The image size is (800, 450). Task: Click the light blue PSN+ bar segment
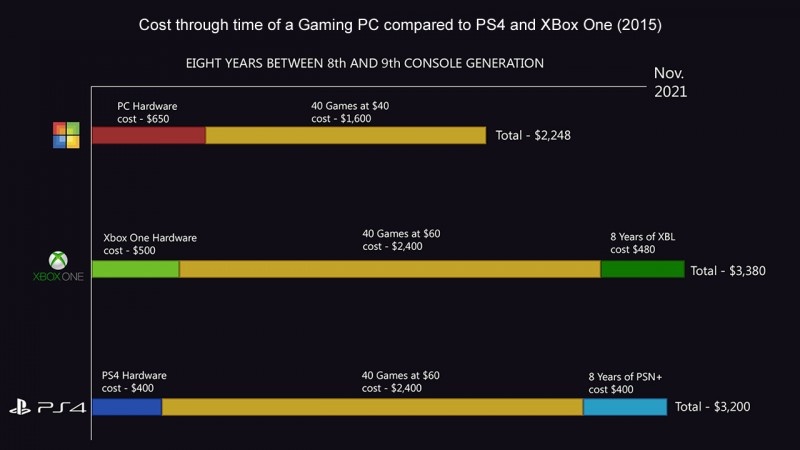624,407
